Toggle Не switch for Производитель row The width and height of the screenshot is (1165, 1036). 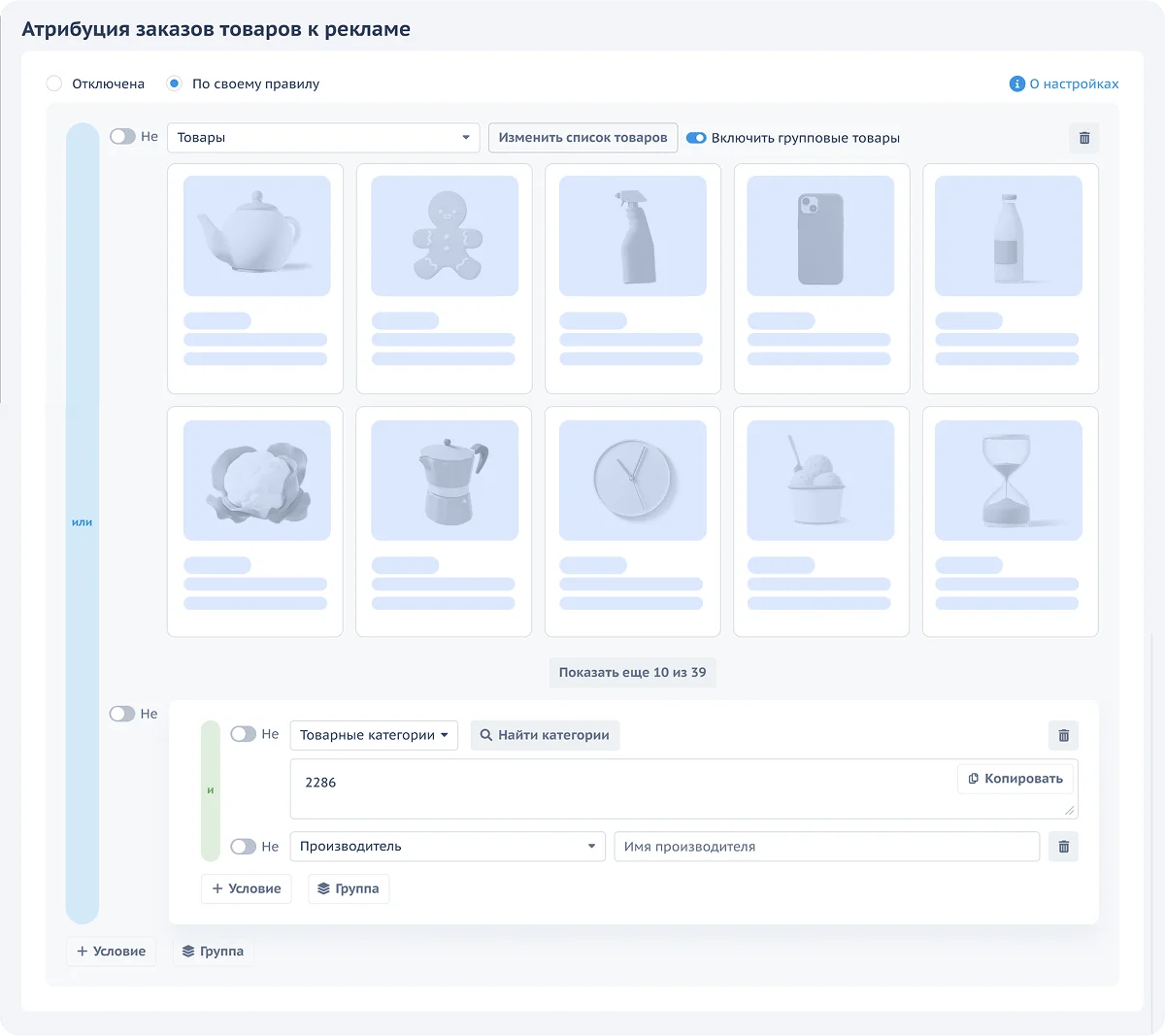click(243, 847)
